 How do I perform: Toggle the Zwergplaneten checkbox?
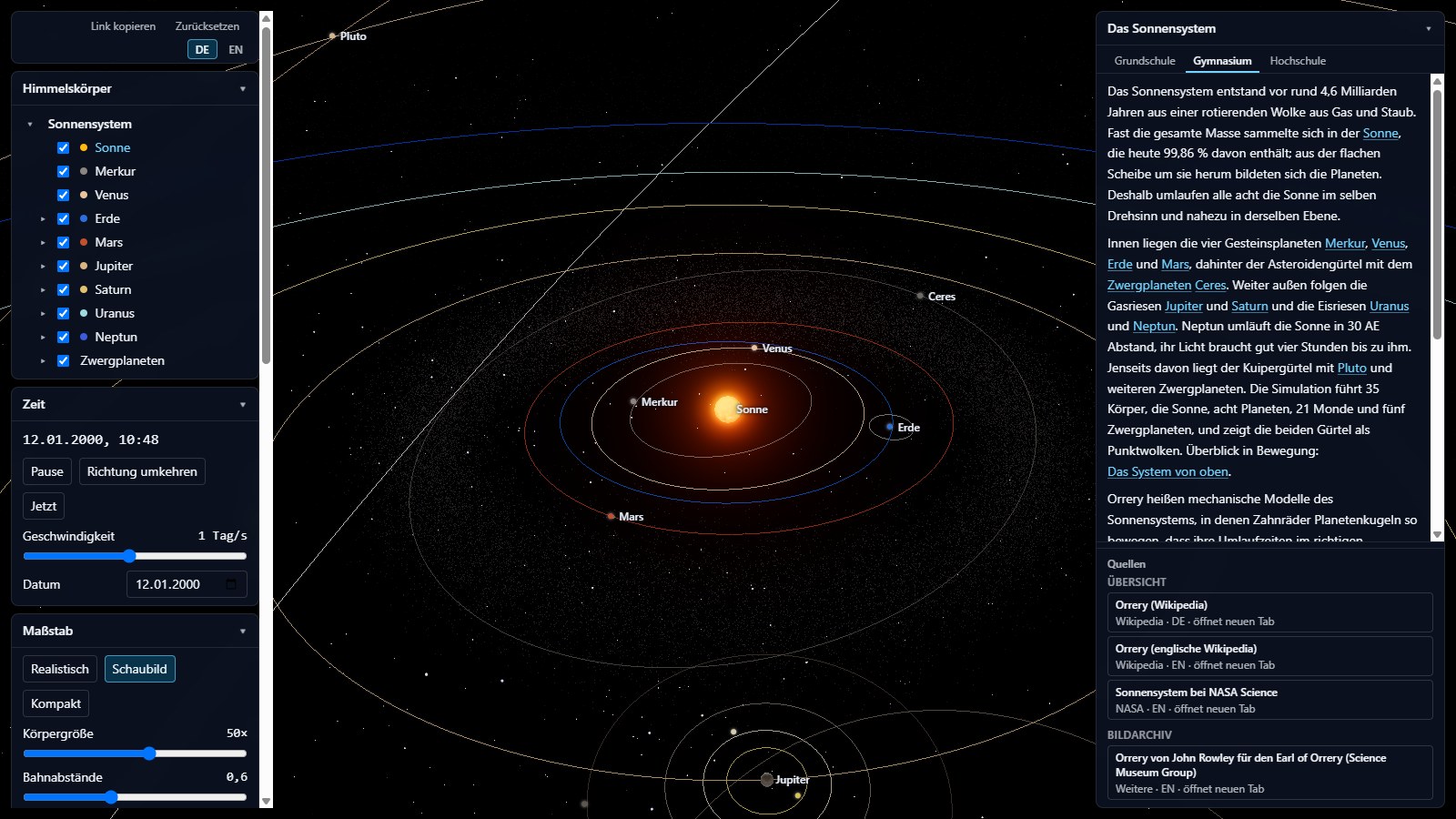(x=63, y=360)
